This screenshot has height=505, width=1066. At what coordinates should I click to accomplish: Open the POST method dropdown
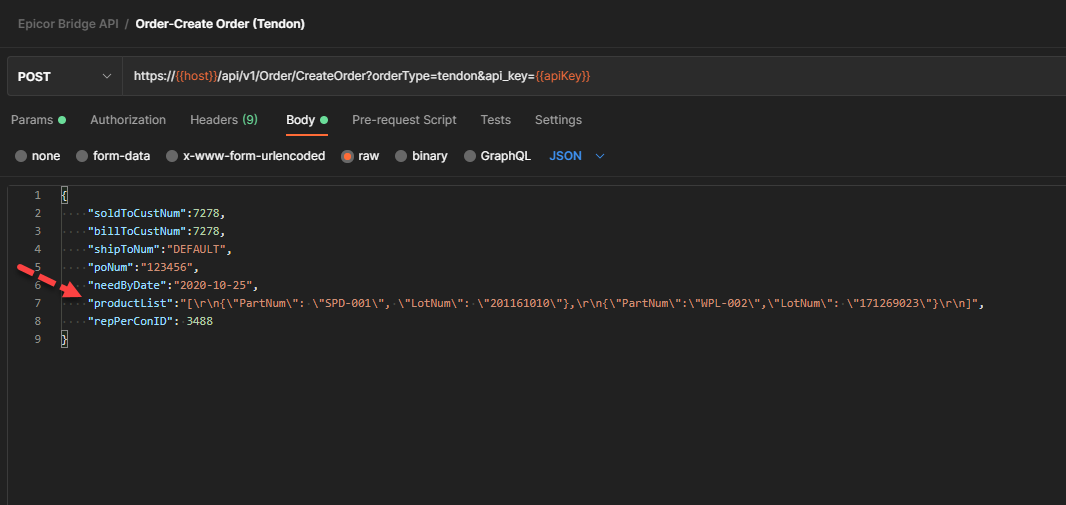click(64, 76)
